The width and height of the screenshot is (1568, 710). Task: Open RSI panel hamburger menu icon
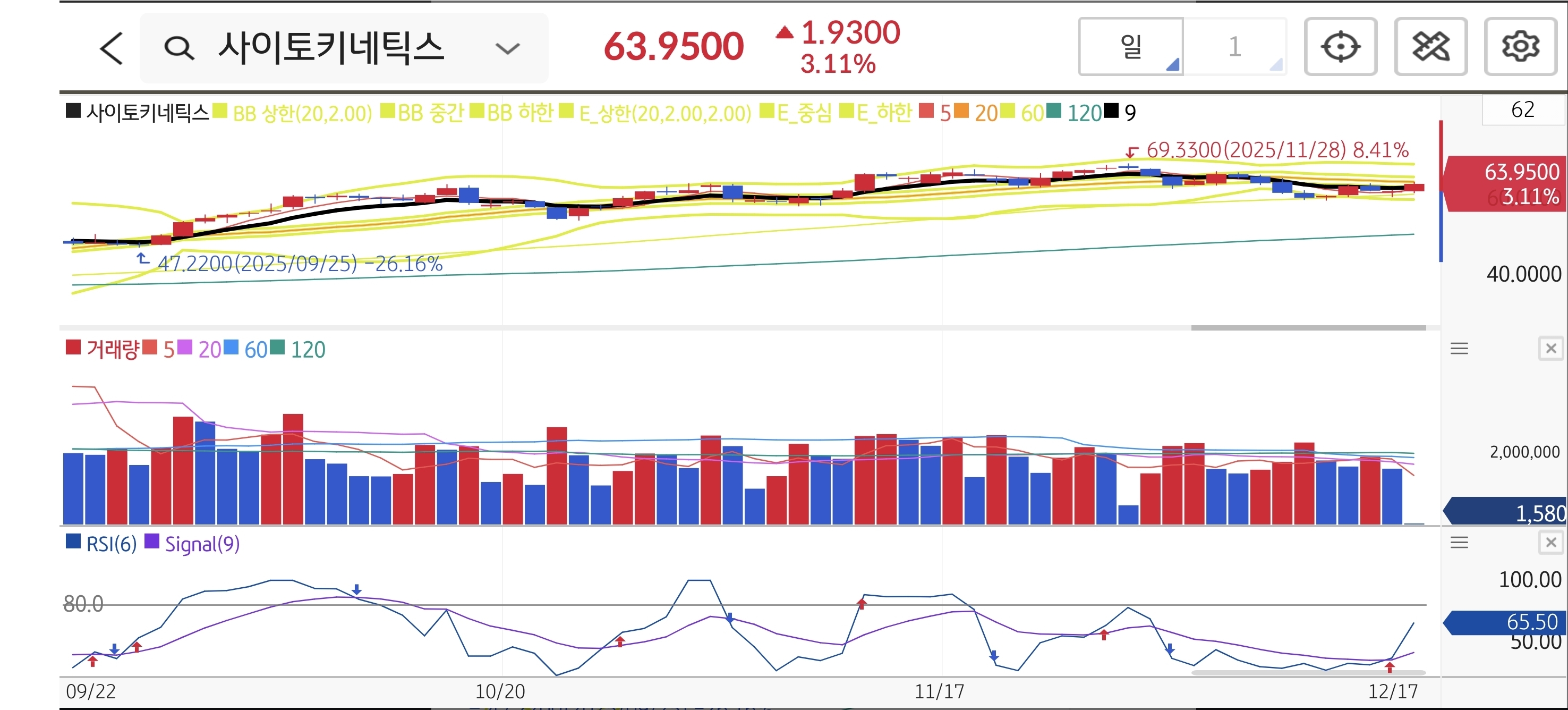tap(1459, 543)
